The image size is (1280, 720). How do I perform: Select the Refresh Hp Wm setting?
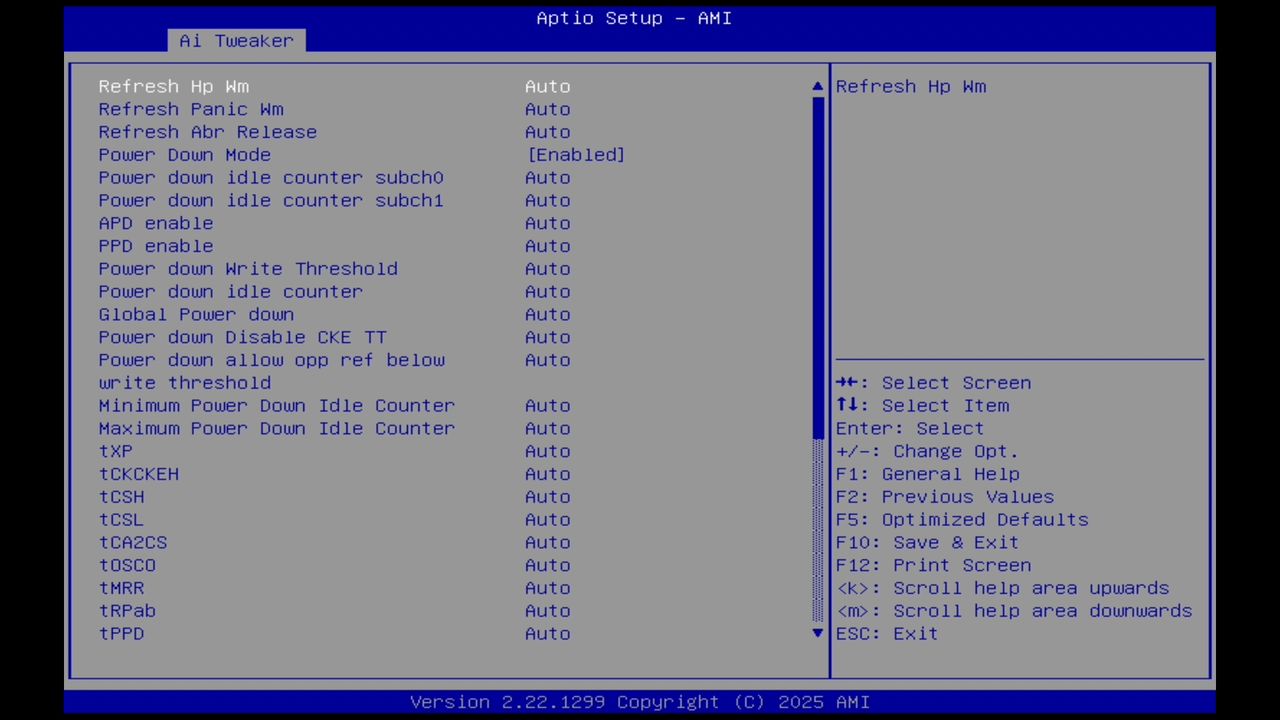point(173,86)
